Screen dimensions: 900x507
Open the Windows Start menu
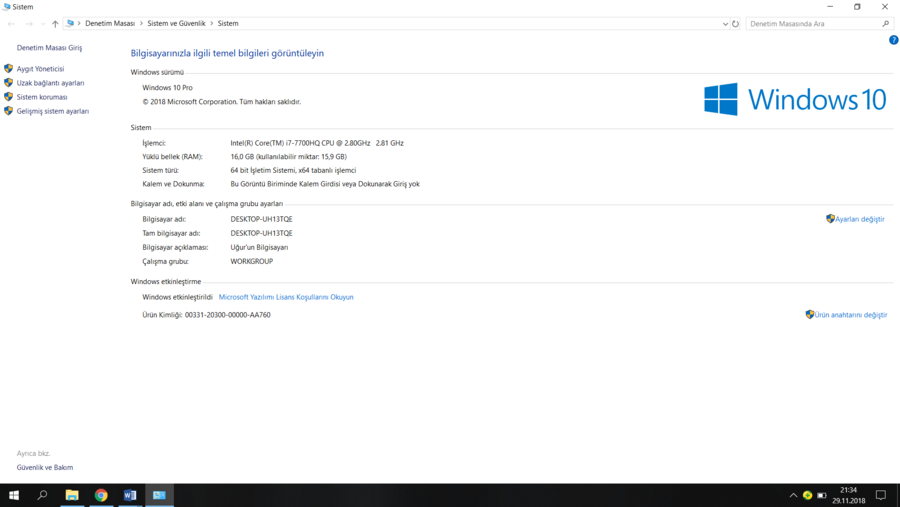[x=14, y=495]
